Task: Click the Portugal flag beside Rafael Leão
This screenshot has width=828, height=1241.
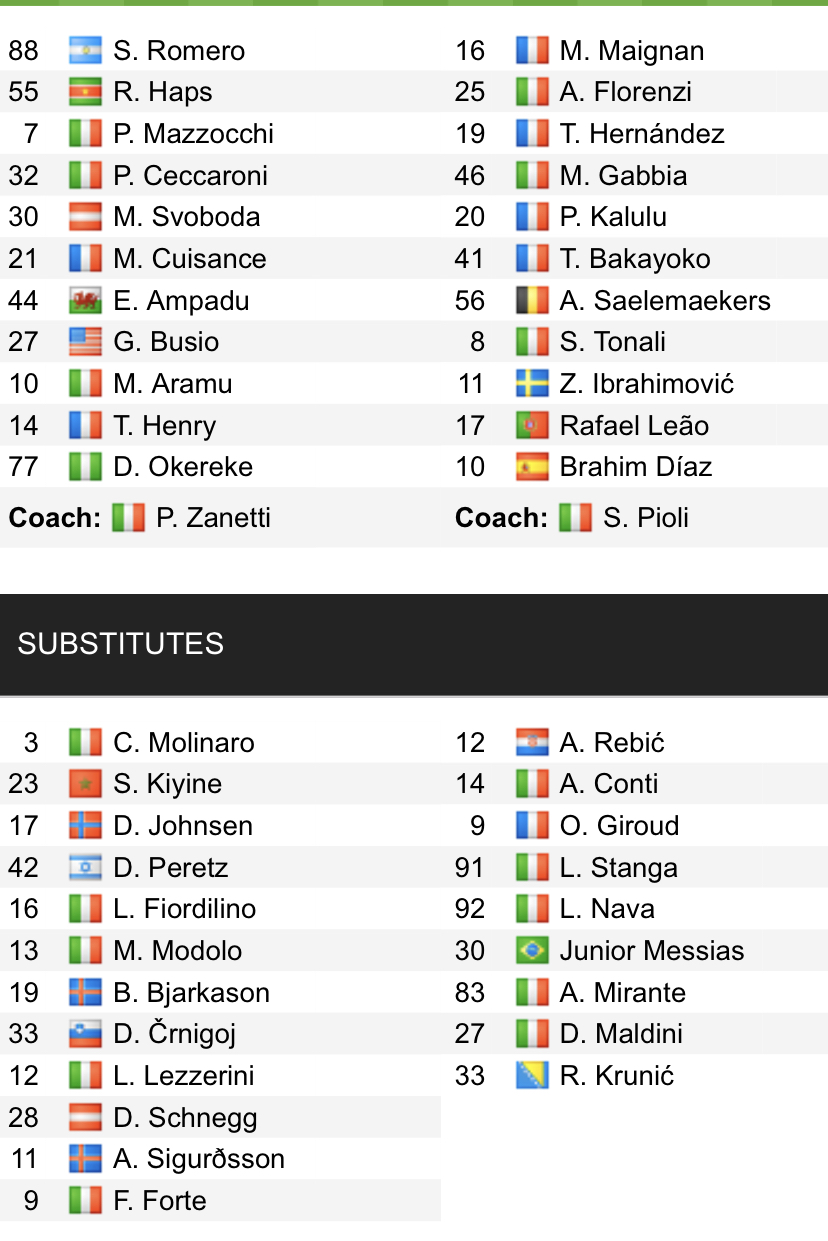Action: (x=532, y=425)
